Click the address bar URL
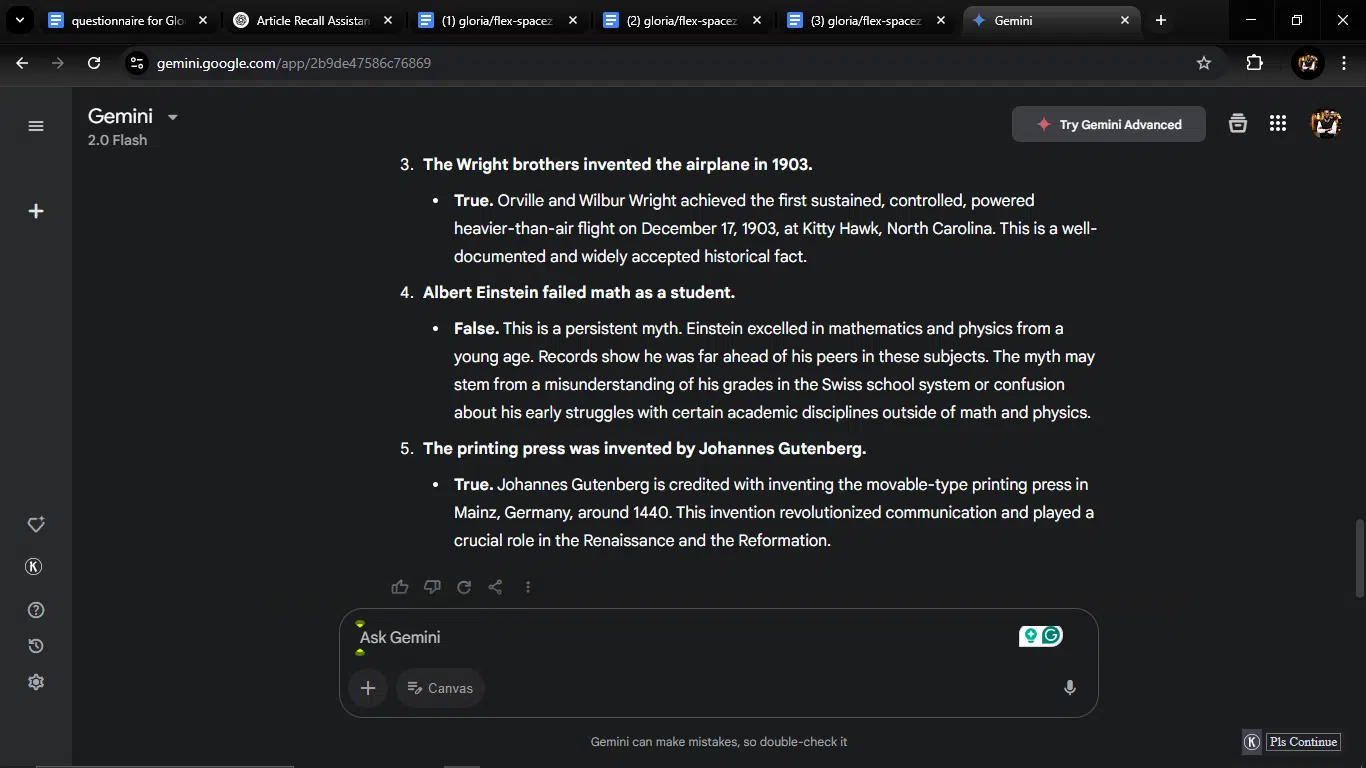The height and width of the screenshot is (768, 1366). [x=294, y=63]
